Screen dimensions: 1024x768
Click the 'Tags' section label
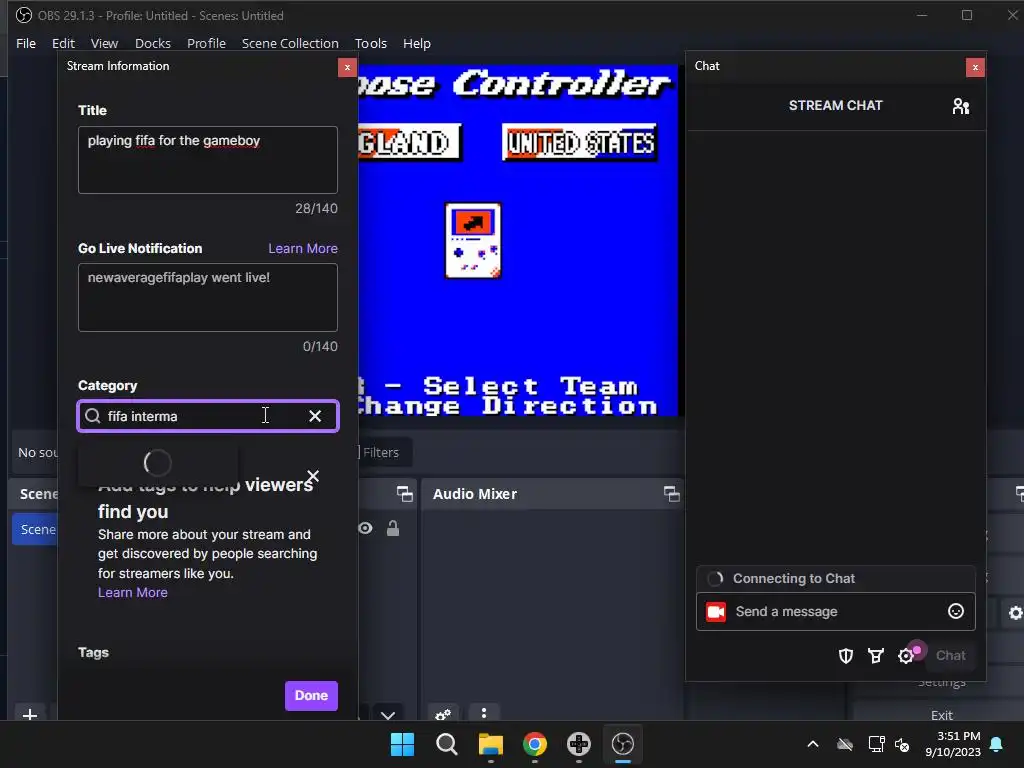tap(93, 652)
